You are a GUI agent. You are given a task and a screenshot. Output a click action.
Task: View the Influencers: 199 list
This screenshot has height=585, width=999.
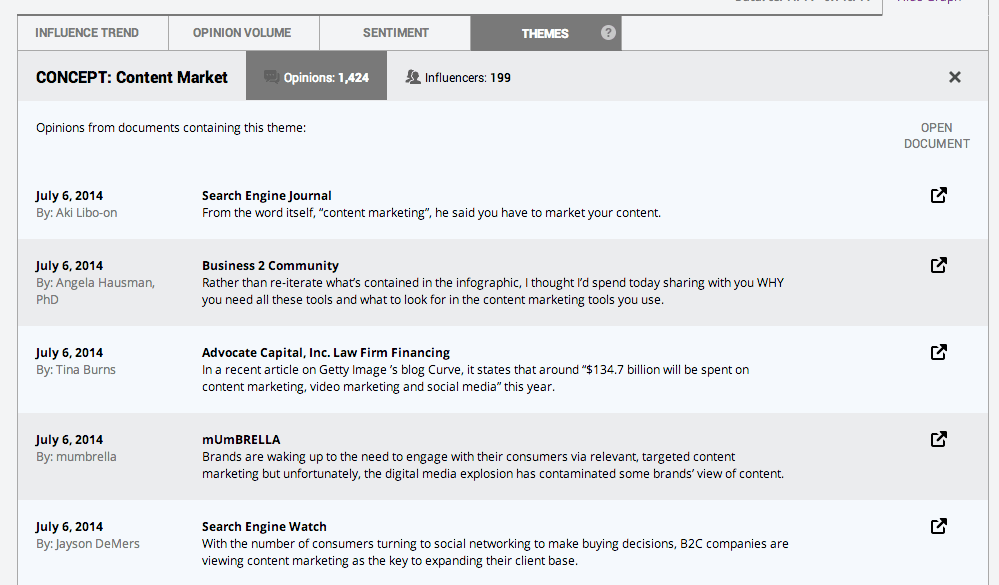click(x=458, y=77)
